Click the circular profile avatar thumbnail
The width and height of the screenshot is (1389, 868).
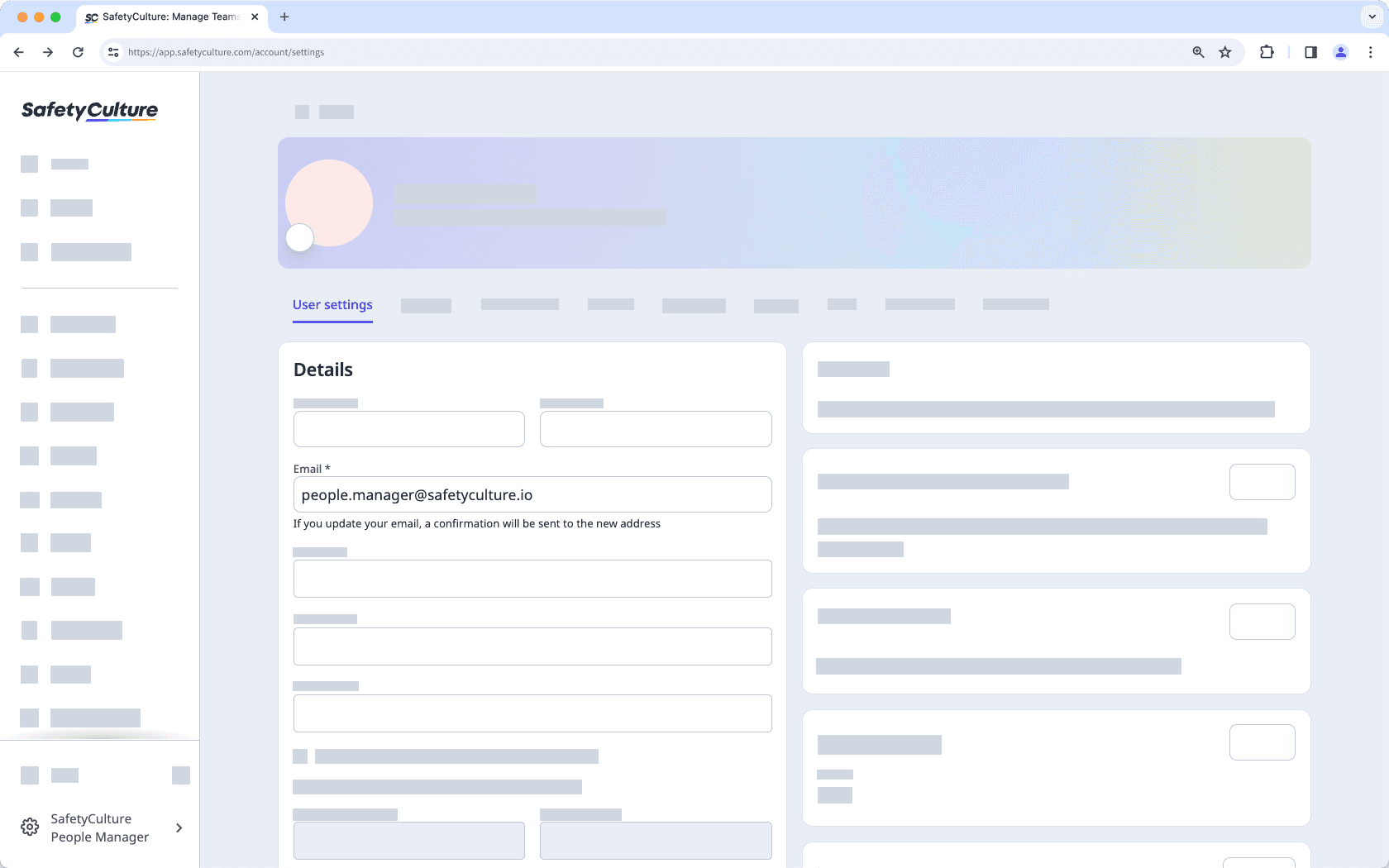tap(329, 202)
